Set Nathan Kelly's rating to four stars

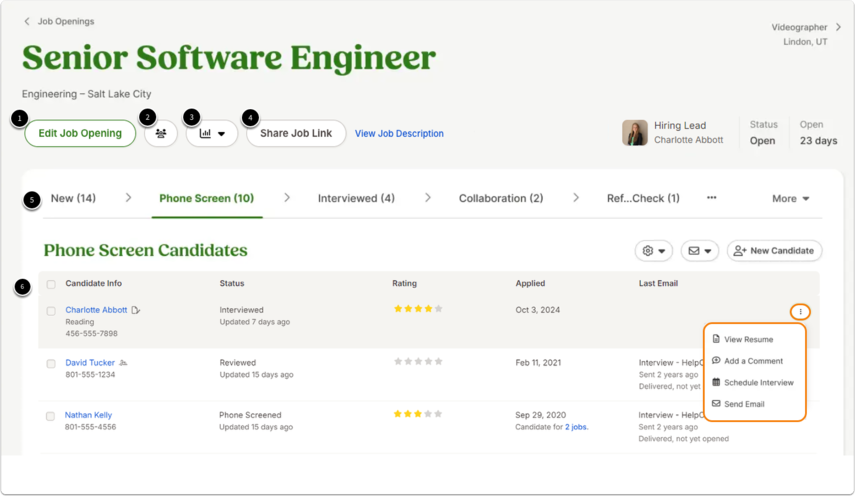pos(428,414)
